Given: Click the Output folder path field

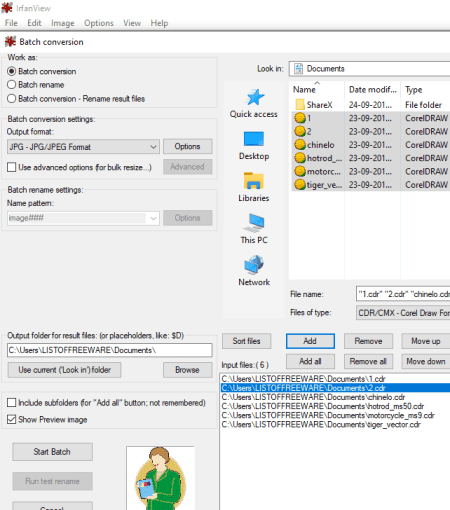Looking at the screenshot, I should (110, 350).
